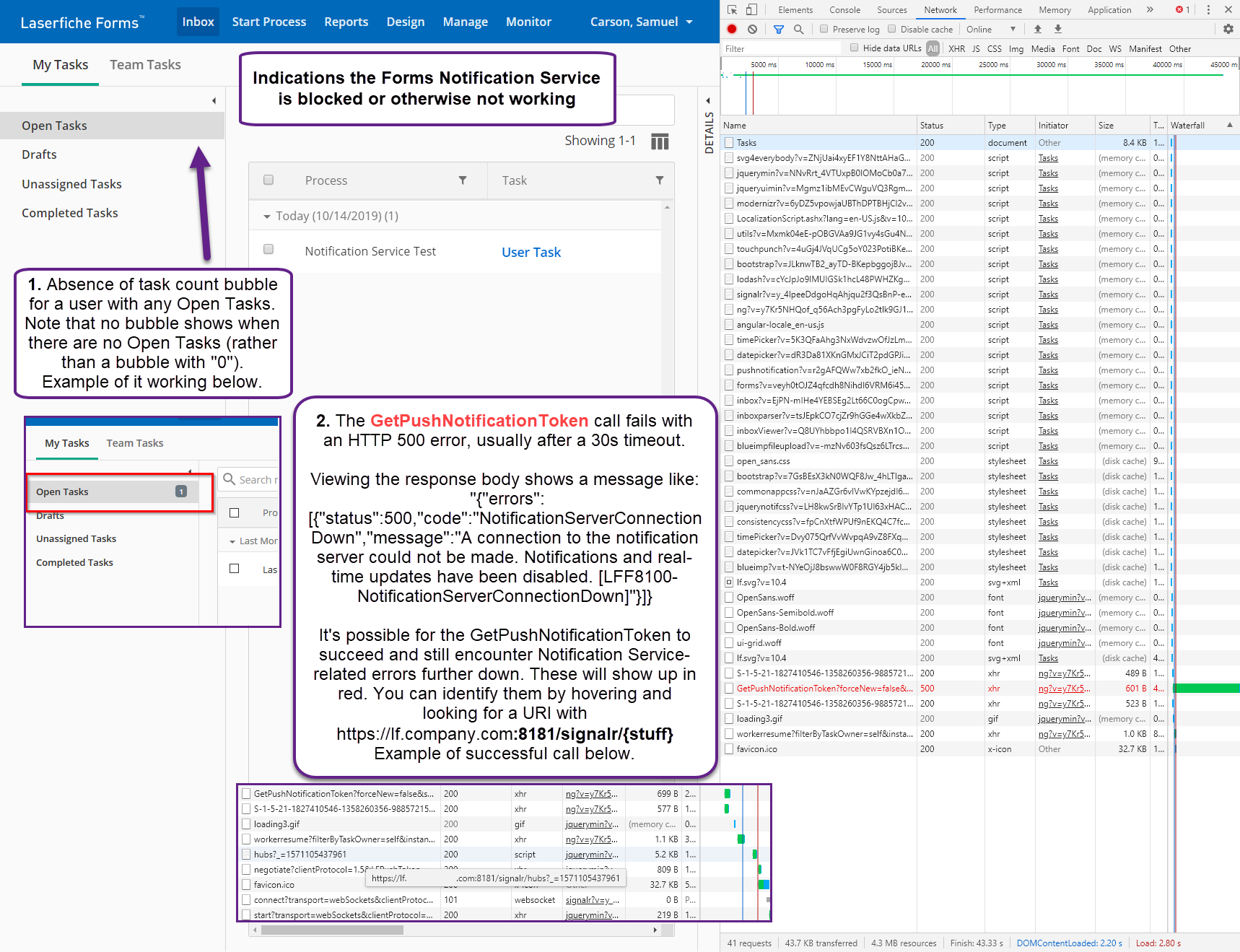Open Monitor in the top navigation
This screenshot has height=952, width=1240.
pyautogui.click(x=528, y=22)
